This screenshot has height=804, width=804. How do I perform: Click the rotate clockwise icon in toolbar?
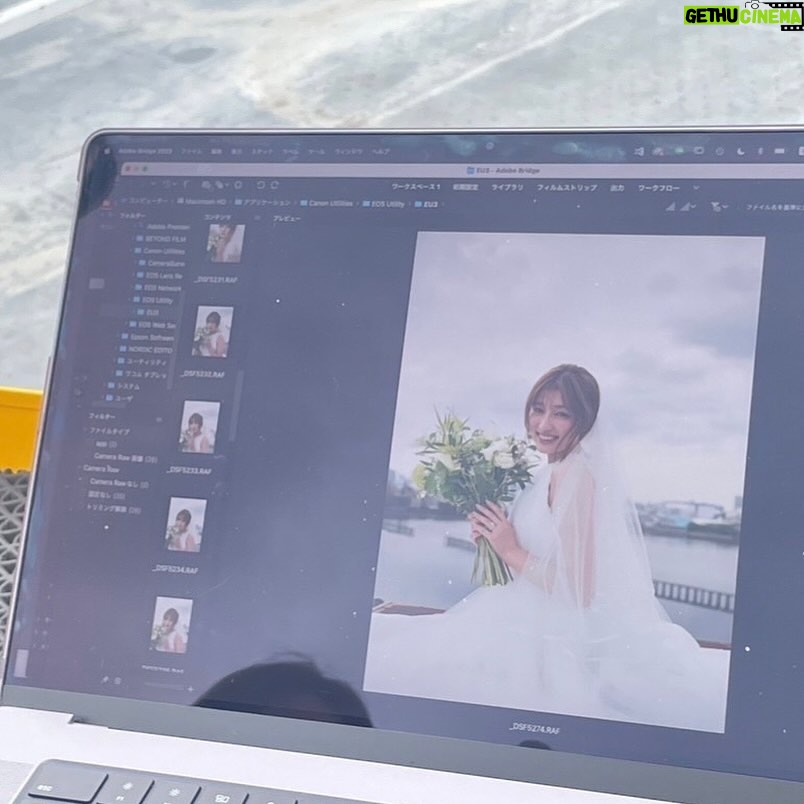274,185
